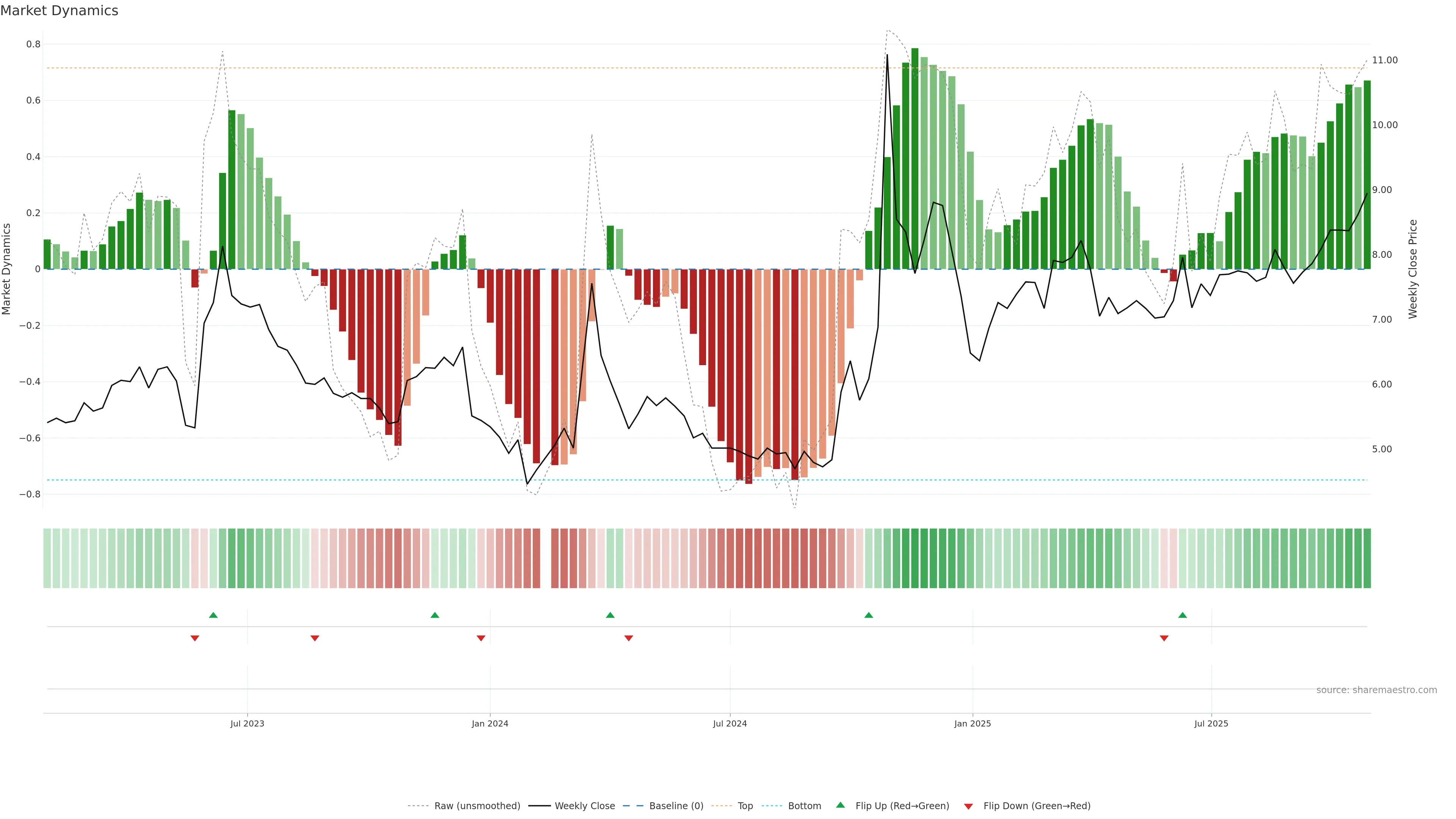This screenshot has width=1456, height=819.
Task: Click the Market Dynamics chart title
Action: [x=60, y=11]
